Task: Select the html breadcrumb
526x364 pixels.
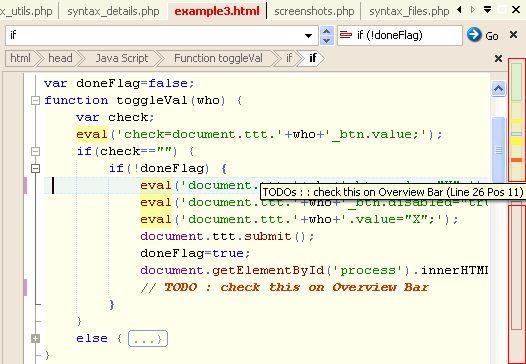Action: coord(20,58)
